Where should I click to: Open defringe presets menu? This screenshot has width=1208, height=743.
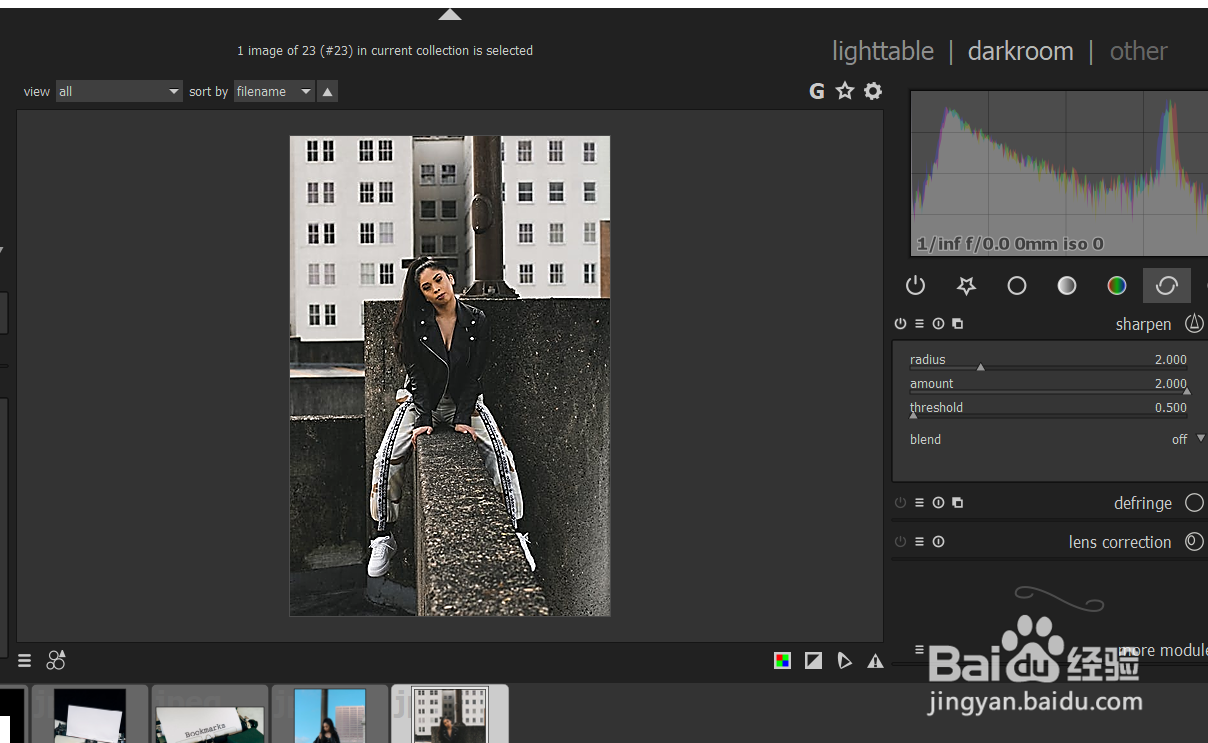(x=919, y=503)
